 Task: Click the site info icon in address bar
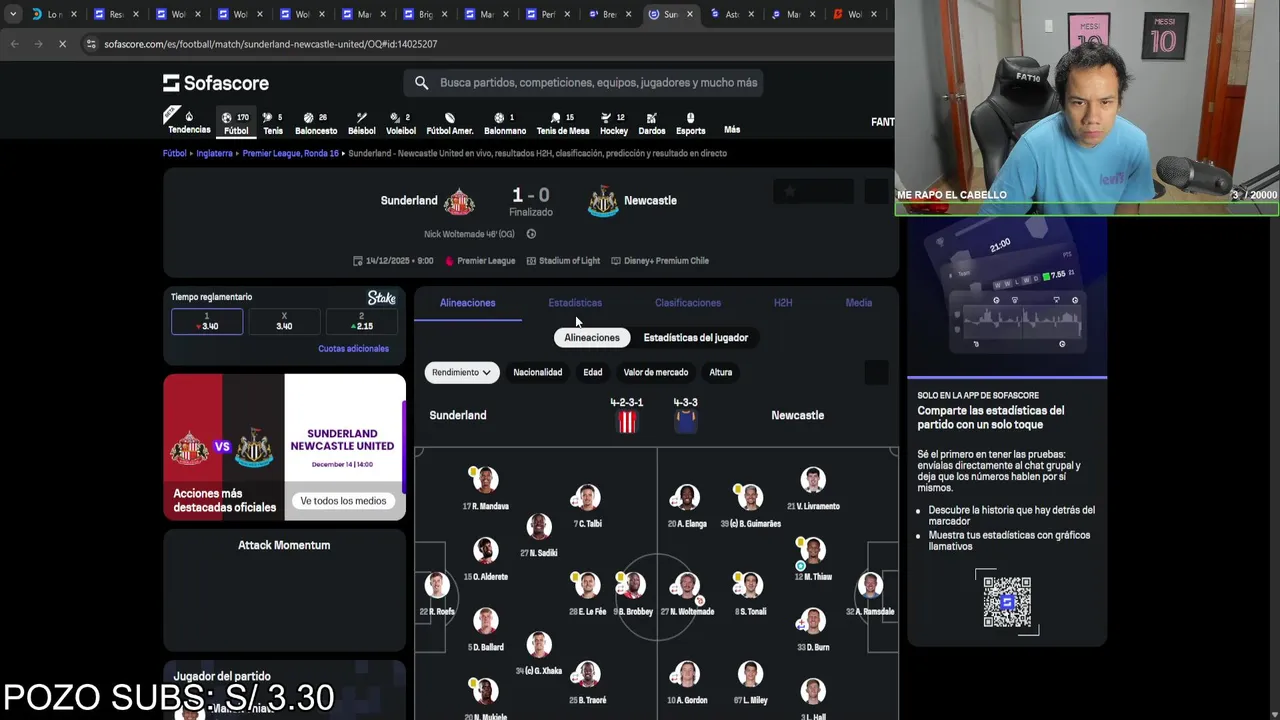(91, 44)
